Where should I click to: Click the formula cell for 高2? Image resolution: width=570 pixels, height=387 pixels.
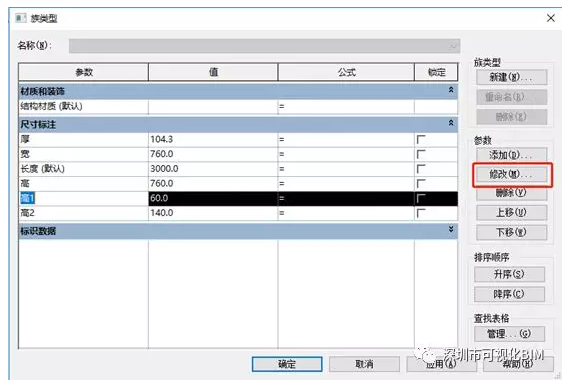(x=346, y=213)
